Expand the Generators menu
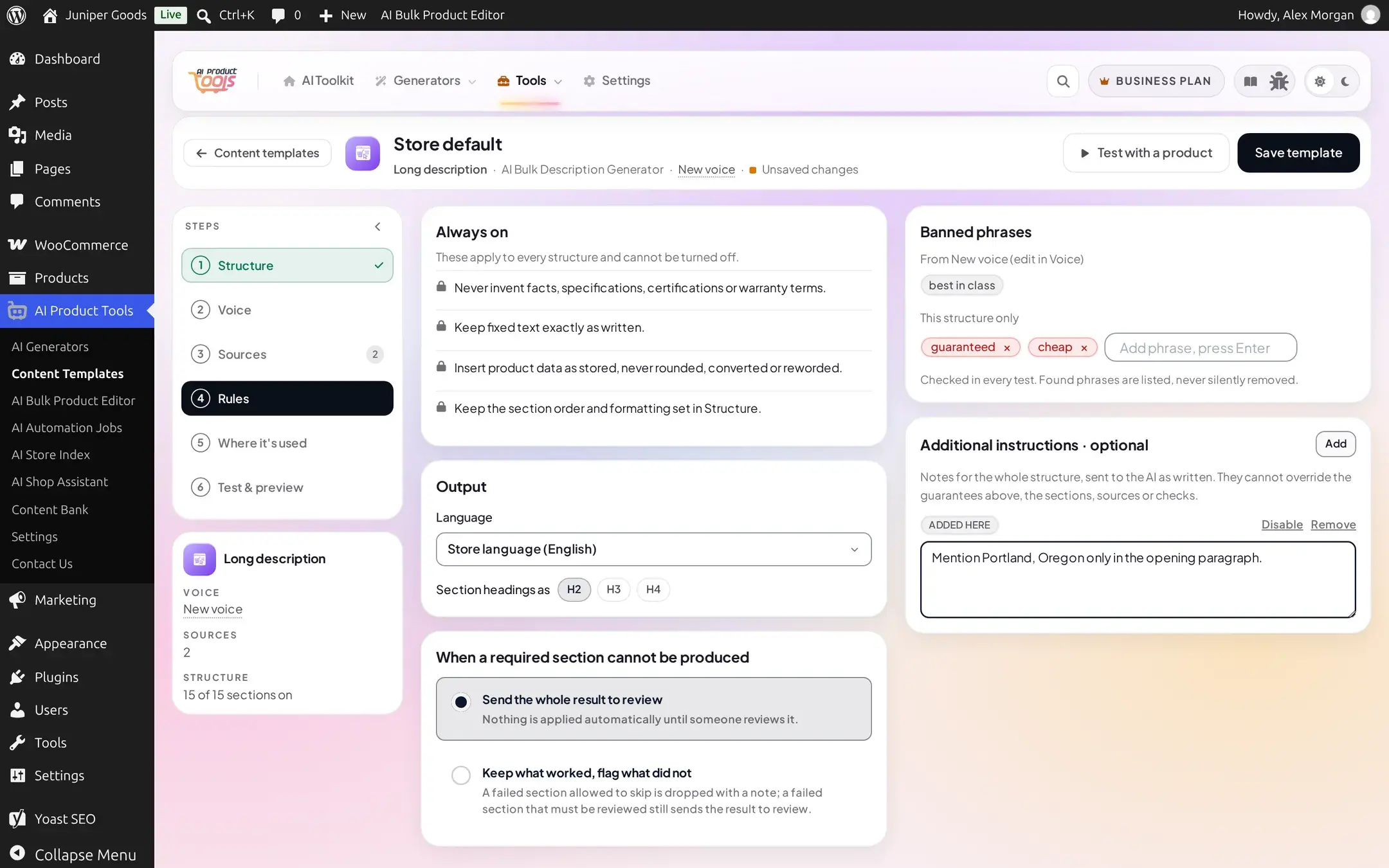The height and width of the screenshot is (868, 1389). (x=426, y=81)
